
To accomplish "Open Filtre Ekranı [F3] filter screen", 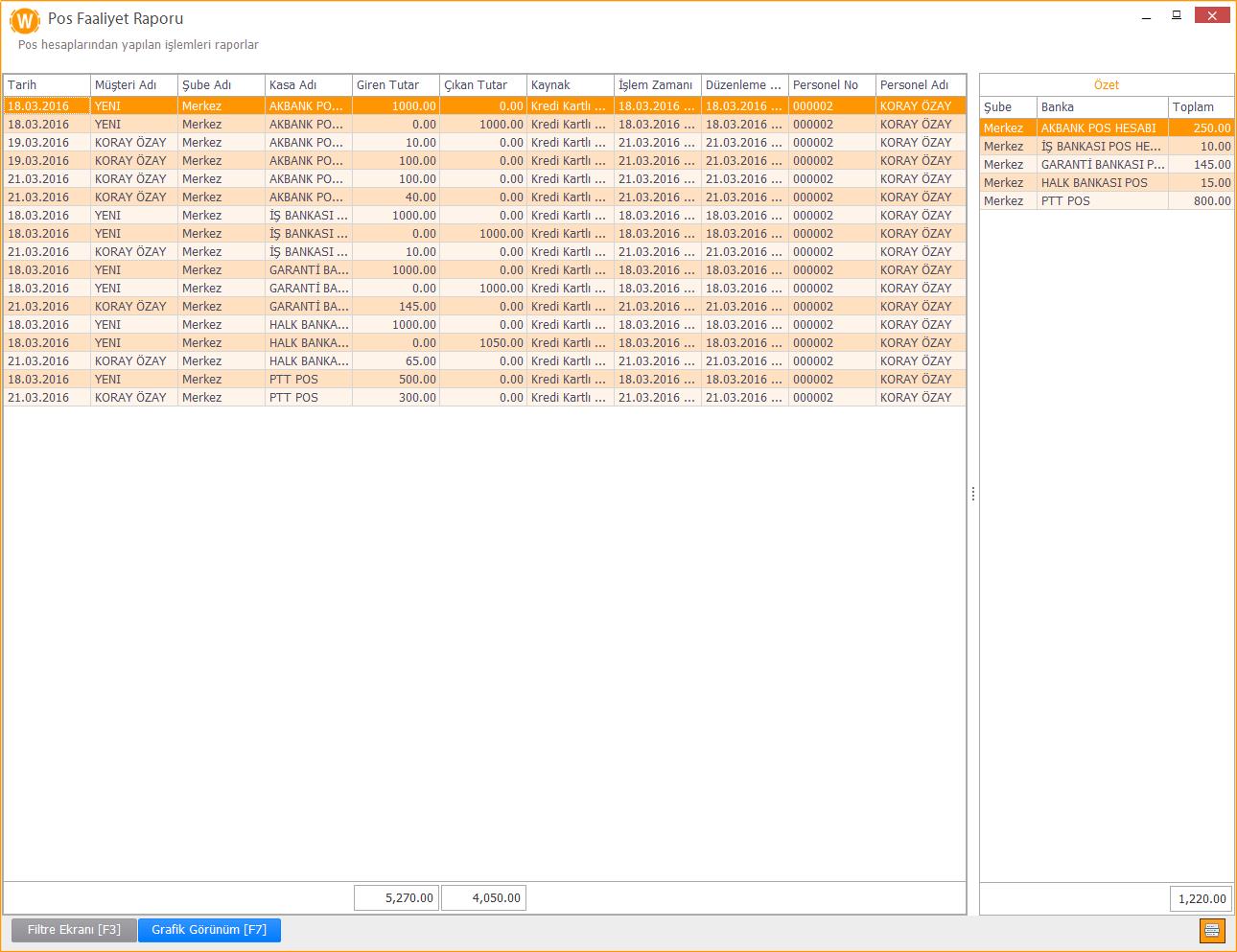I will 74,930.
